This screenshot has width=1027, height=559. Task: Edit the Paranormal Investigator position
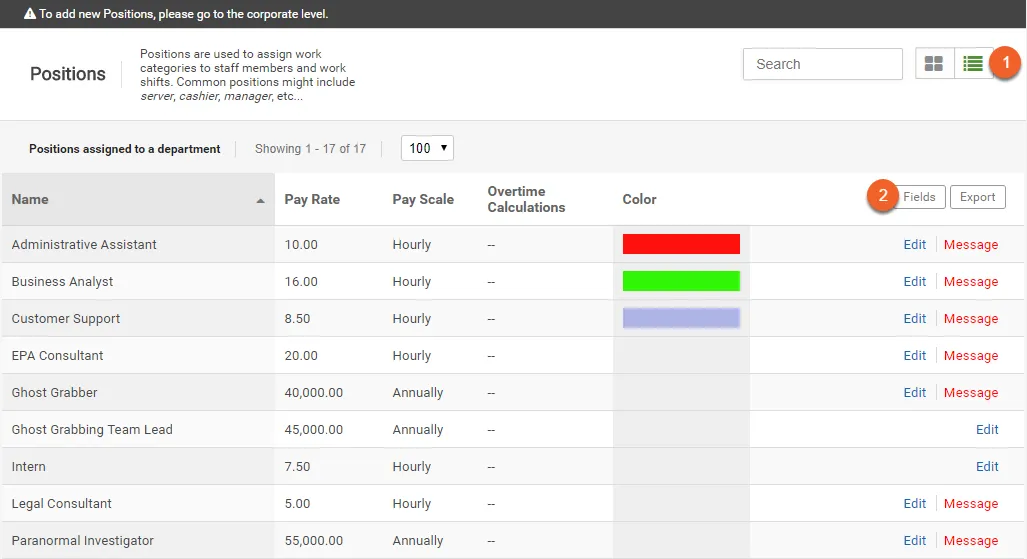[x=914, y=541]
